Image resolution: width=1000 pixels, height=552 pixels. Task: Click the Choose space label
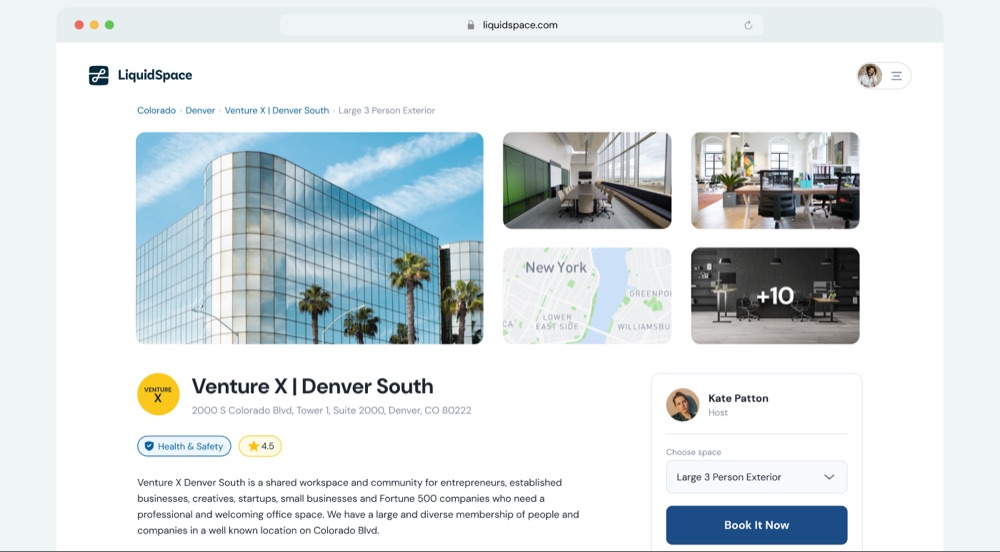pos(693,452)
